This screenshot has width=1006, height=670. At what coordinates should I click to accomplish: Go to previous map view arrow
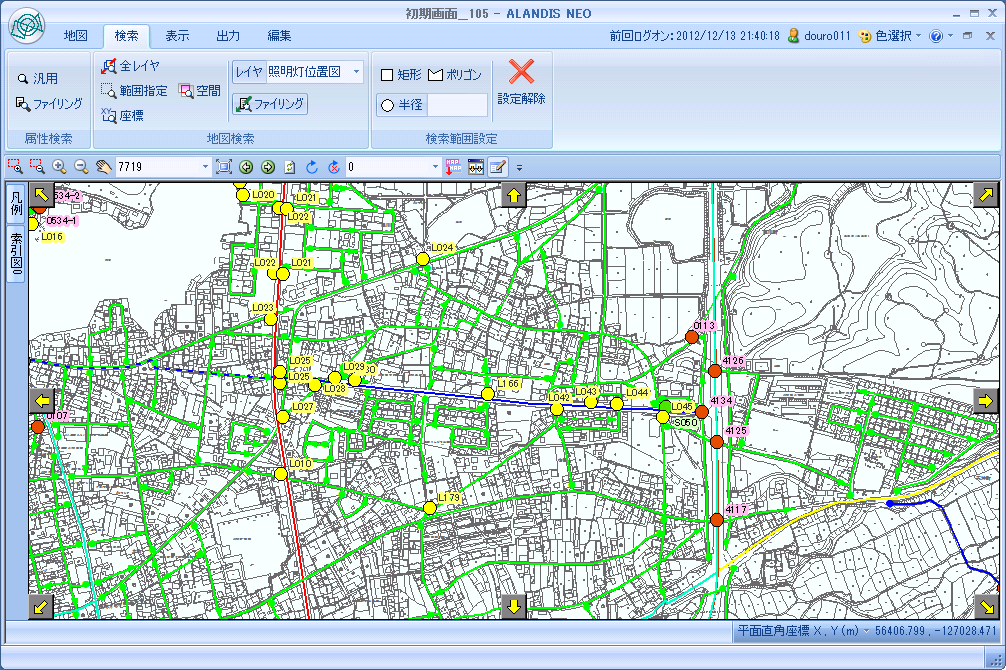(246, 167)
